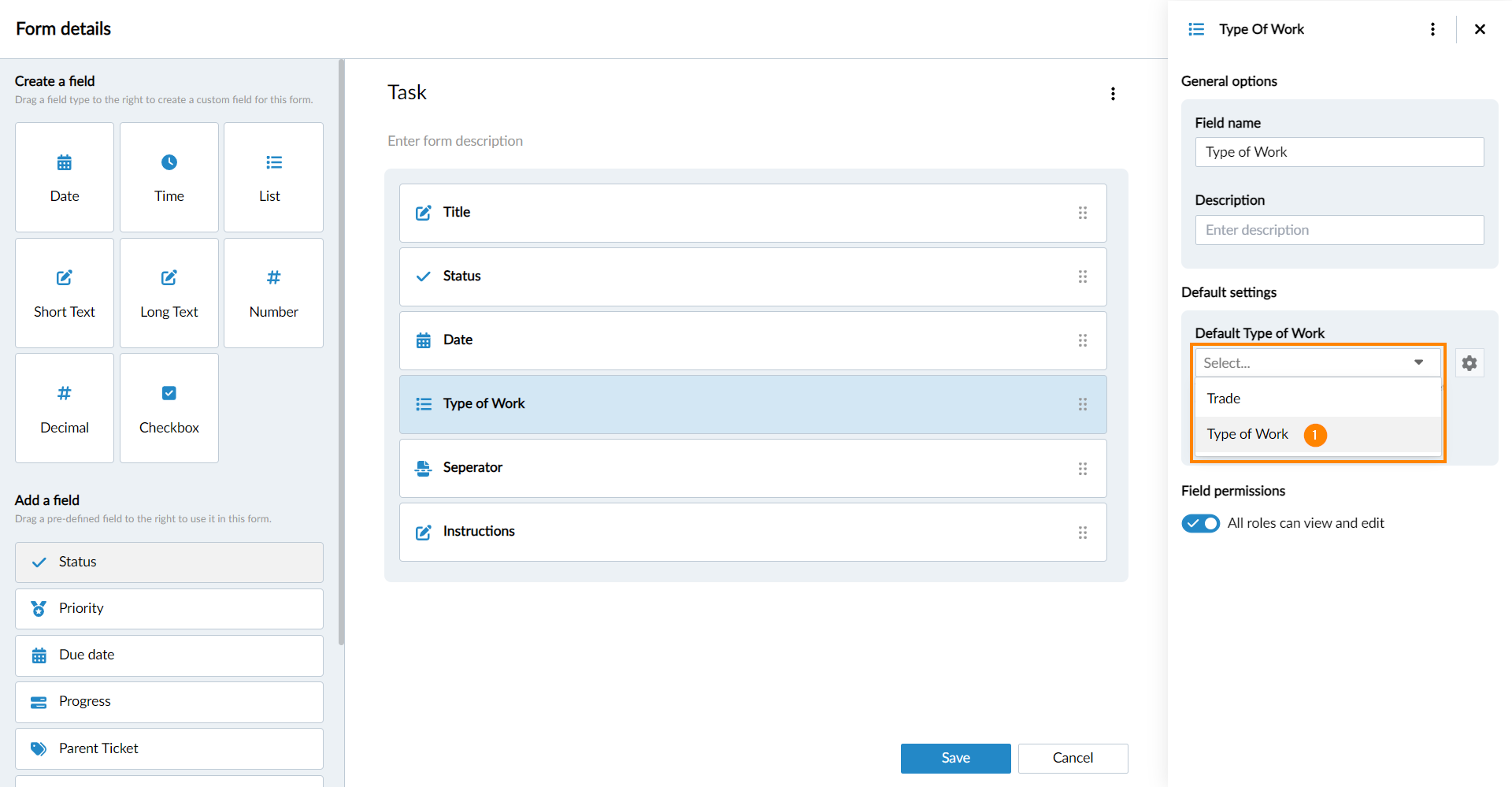Close the Type Of Work side panel
The height and width of the screenshot is (787, 1512).
click(1480, 29)
